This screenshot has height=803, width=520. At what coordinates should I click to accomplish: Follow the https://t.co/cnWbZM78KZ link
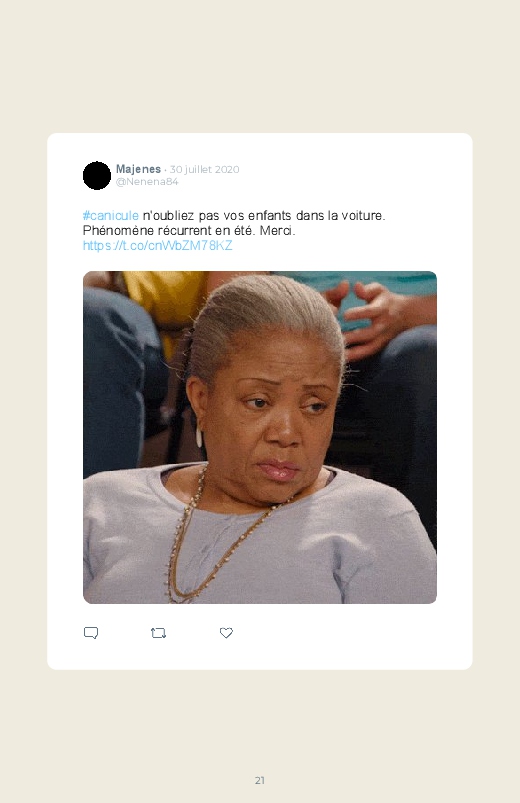click(158, 246)
